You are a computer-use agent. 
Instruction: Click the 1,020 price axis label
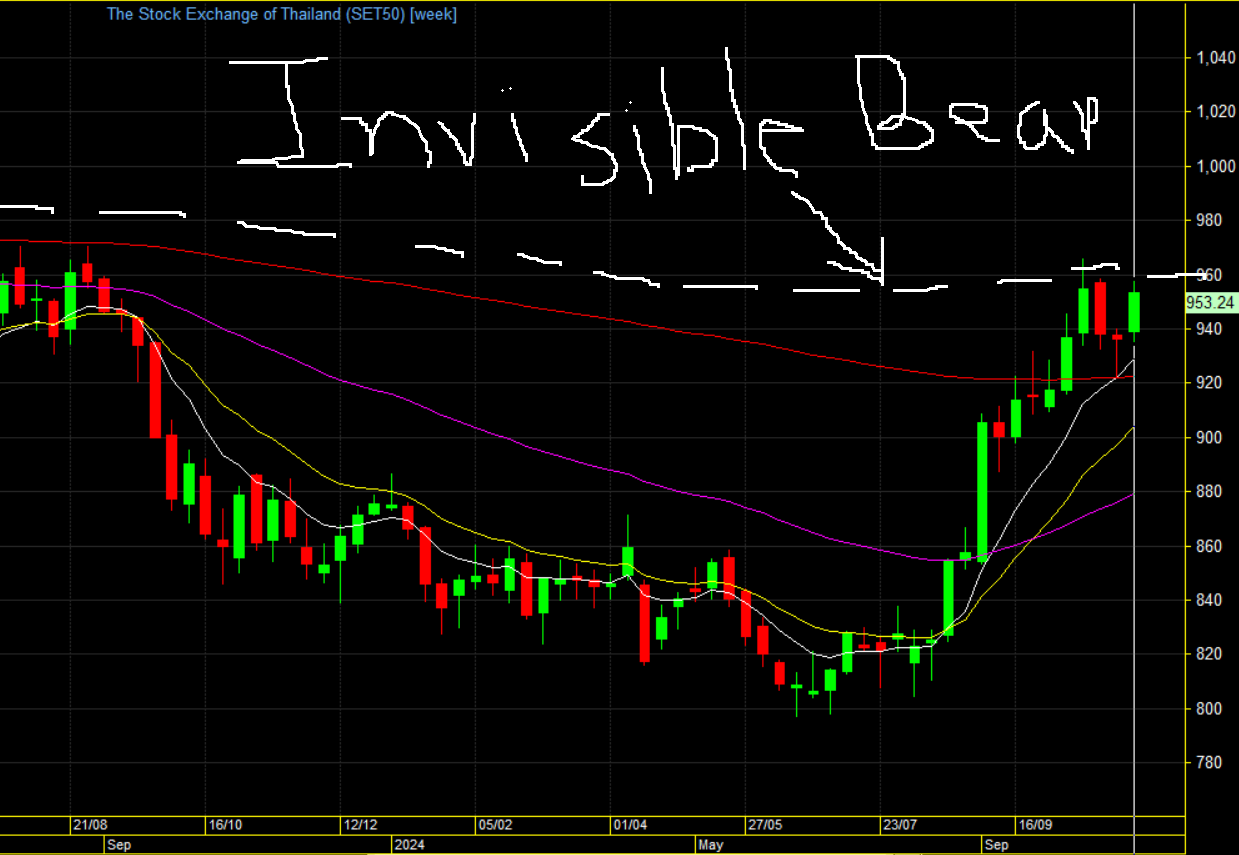[1215, 112]
